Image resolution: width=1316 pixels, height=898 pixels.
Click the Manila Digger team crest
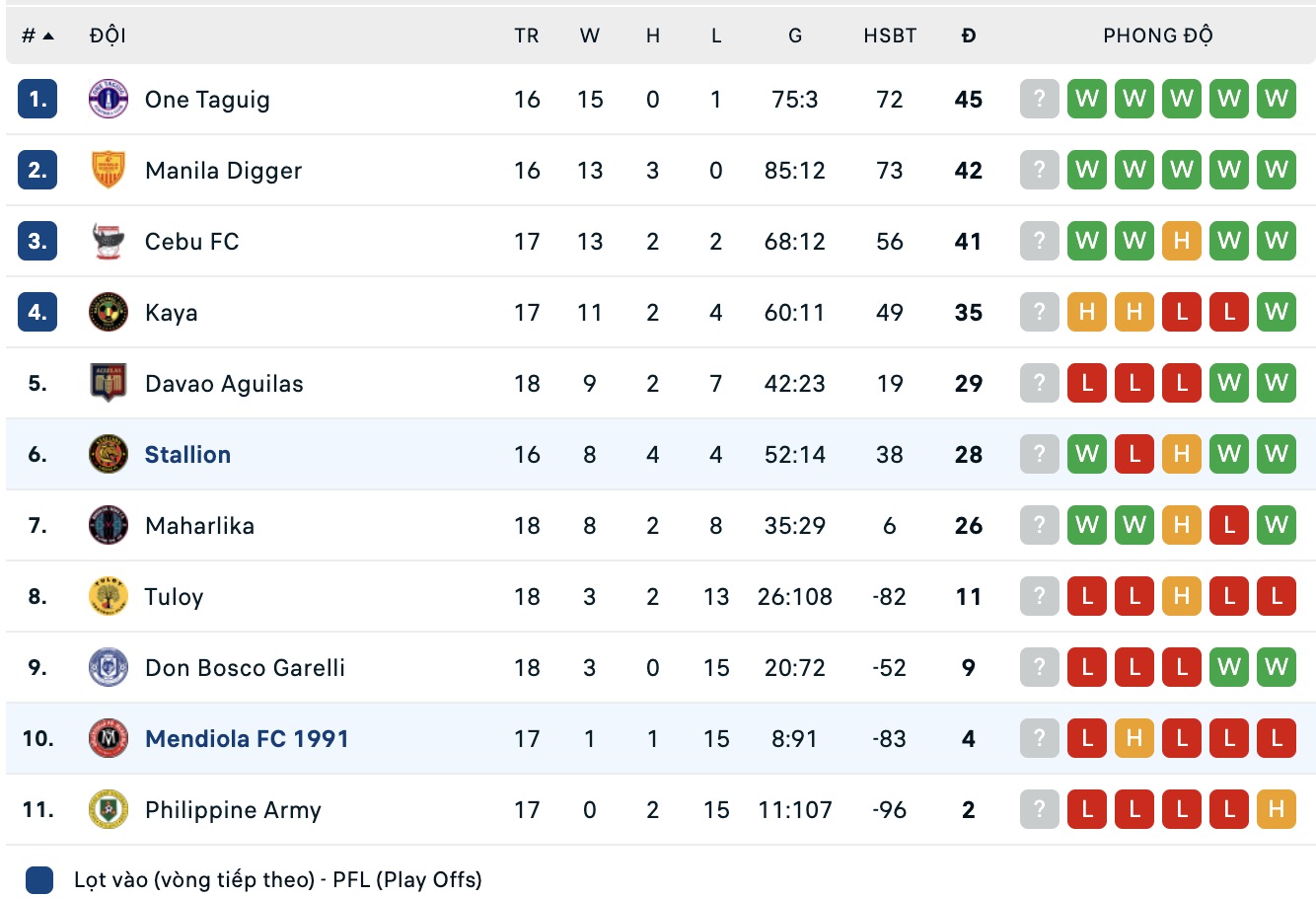pos(109,170)
